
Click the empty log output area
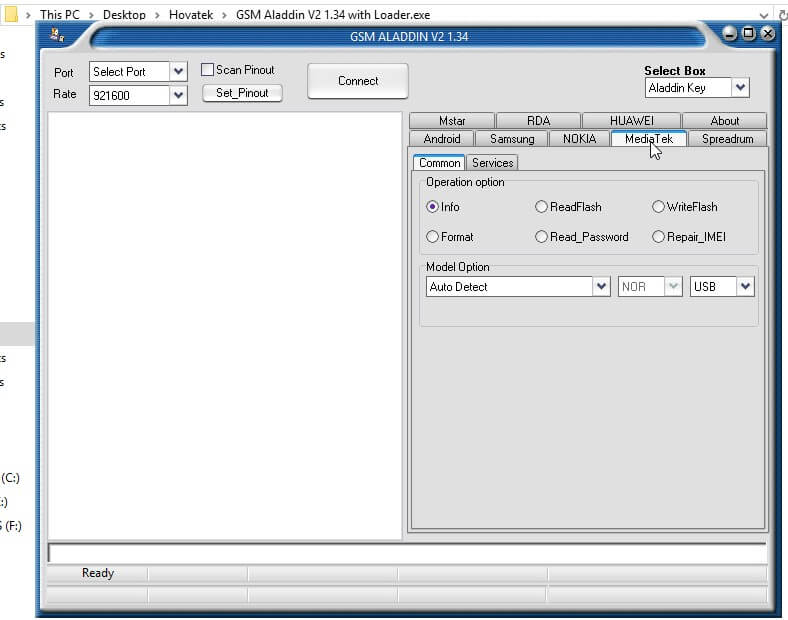tap(225, 326)
